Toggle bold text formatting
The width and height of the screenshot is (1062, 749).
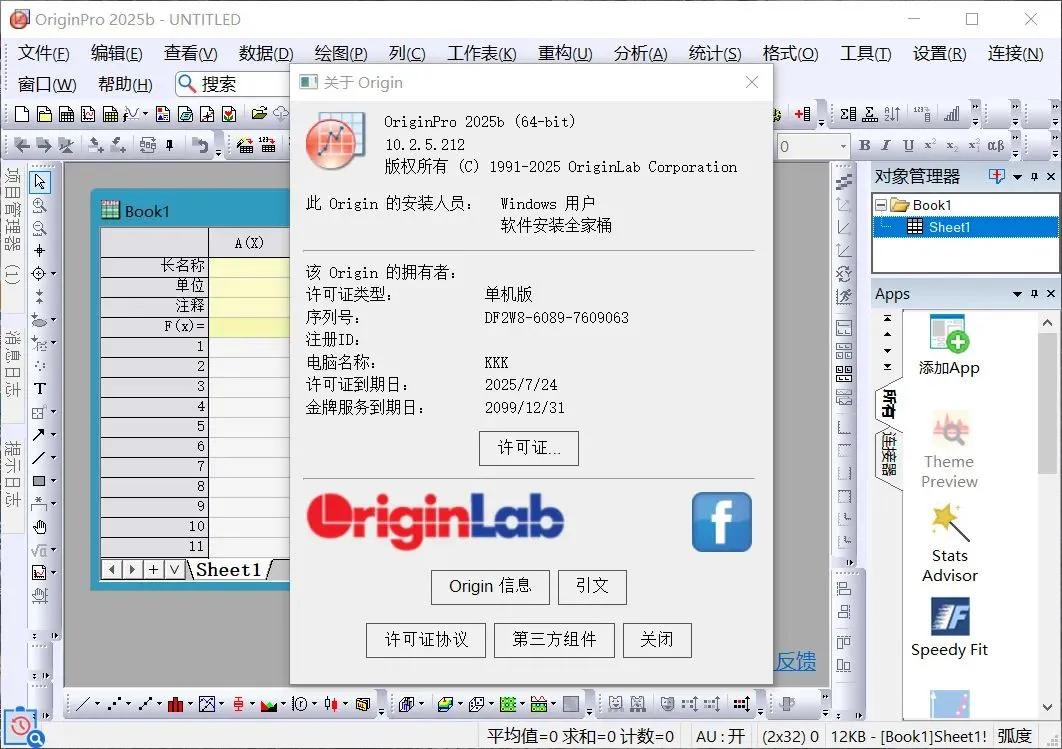pyautogui.click(x=865, y=145)
